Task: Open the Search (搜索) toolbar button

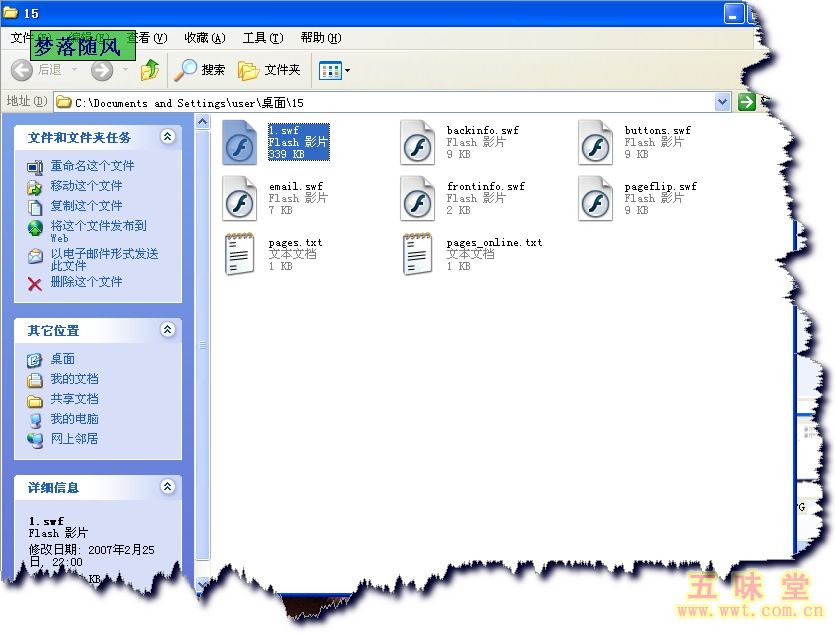Action: click(x=200, y=70)
